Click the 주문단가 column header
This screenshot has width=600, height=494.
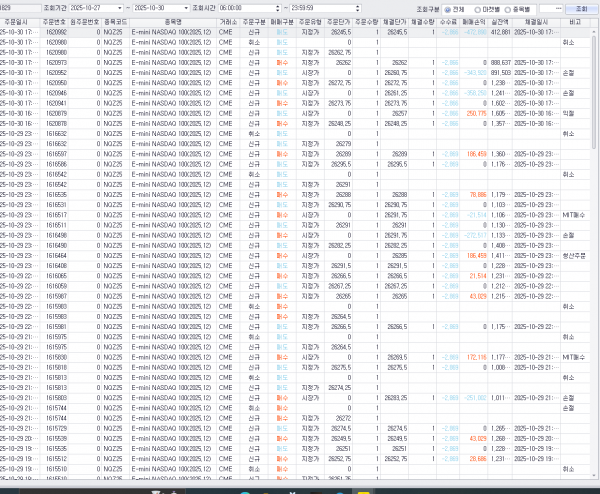[338, 22]
